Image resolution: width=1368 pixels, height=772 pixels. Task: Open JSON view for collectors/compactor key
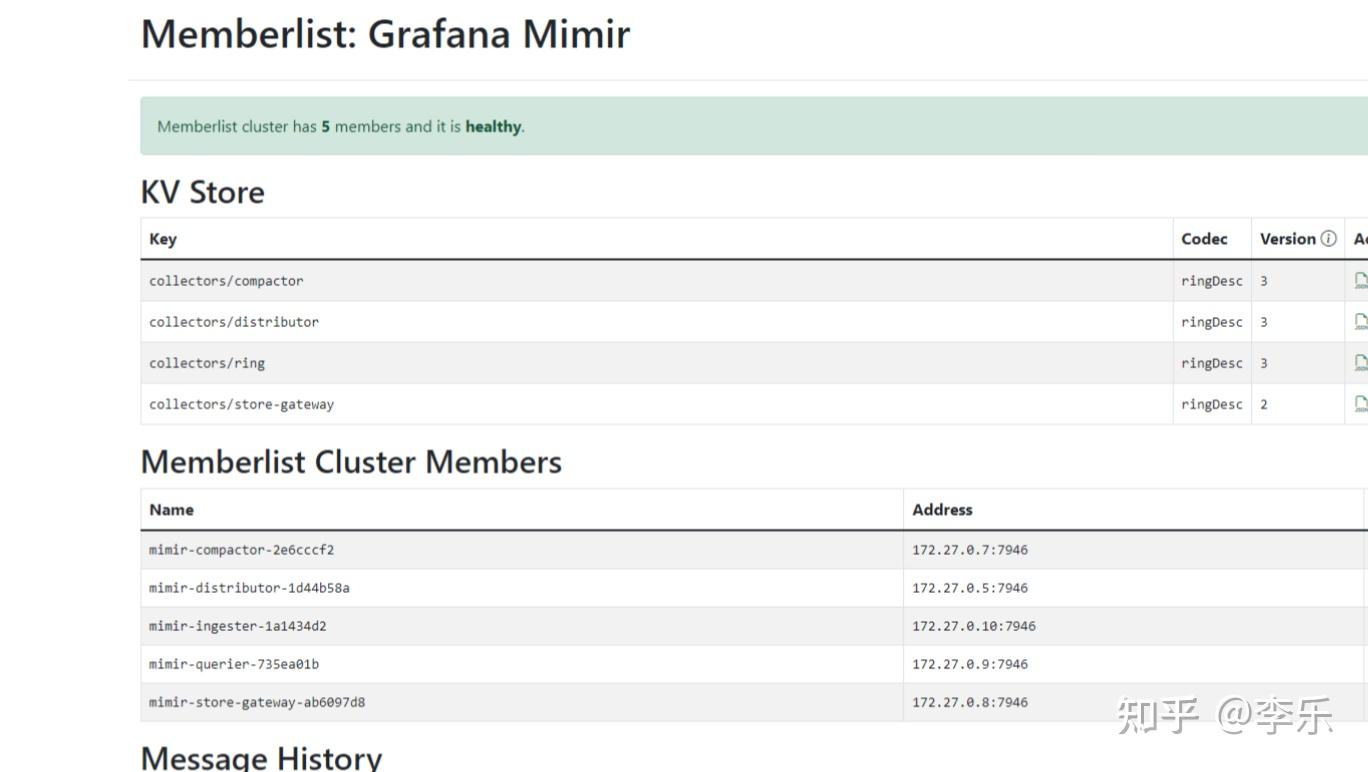point(1360,281)
